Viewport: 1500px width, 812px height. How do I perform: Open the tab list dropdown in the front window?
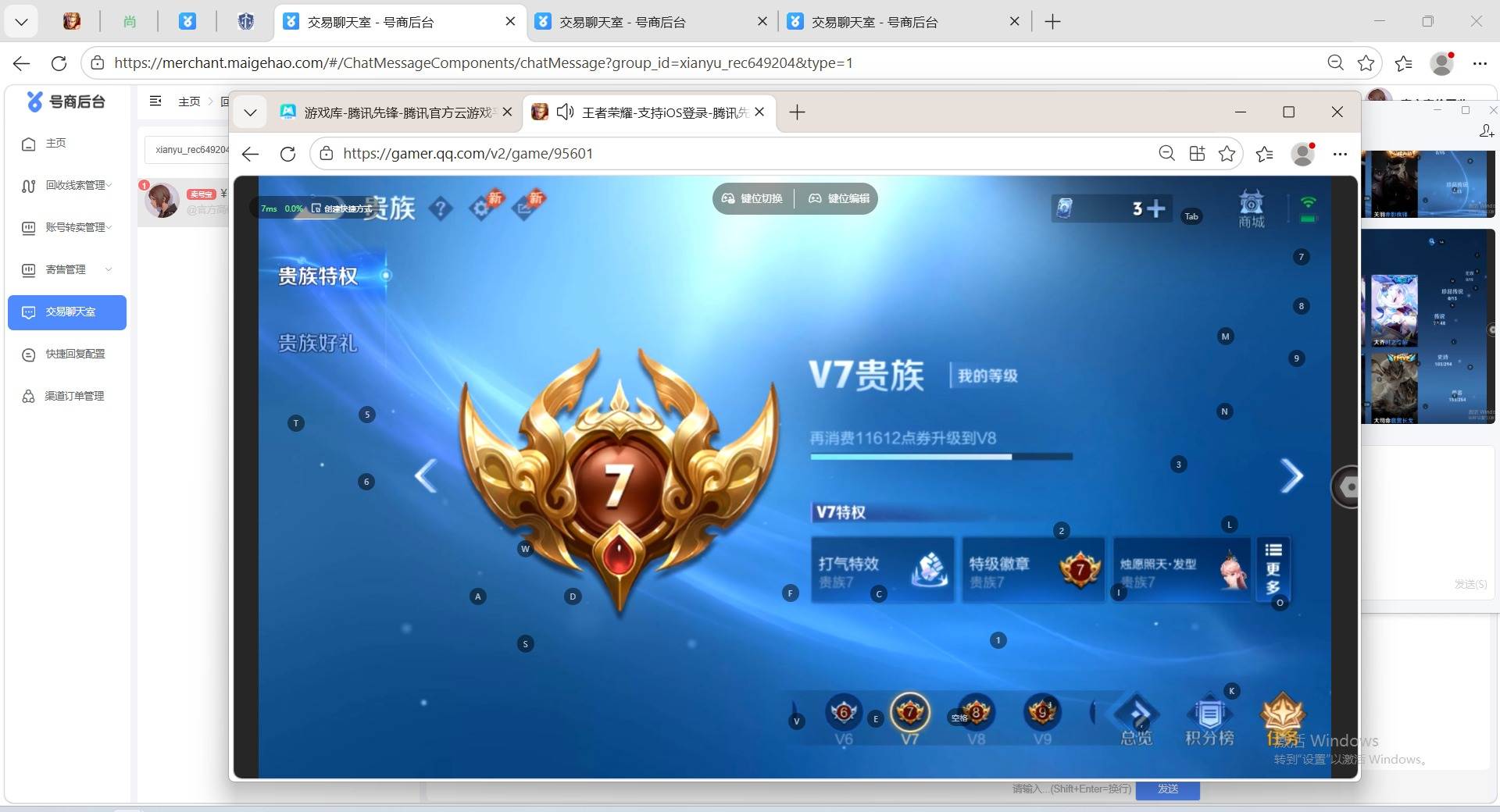250,112
